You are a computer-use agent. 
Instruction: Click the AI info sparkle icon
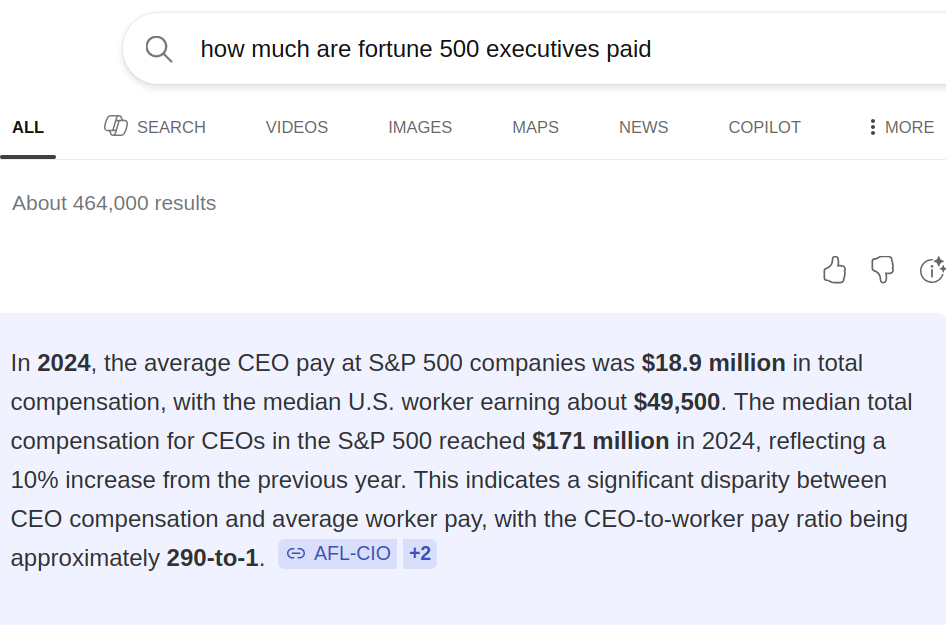[x=931, y=269]
